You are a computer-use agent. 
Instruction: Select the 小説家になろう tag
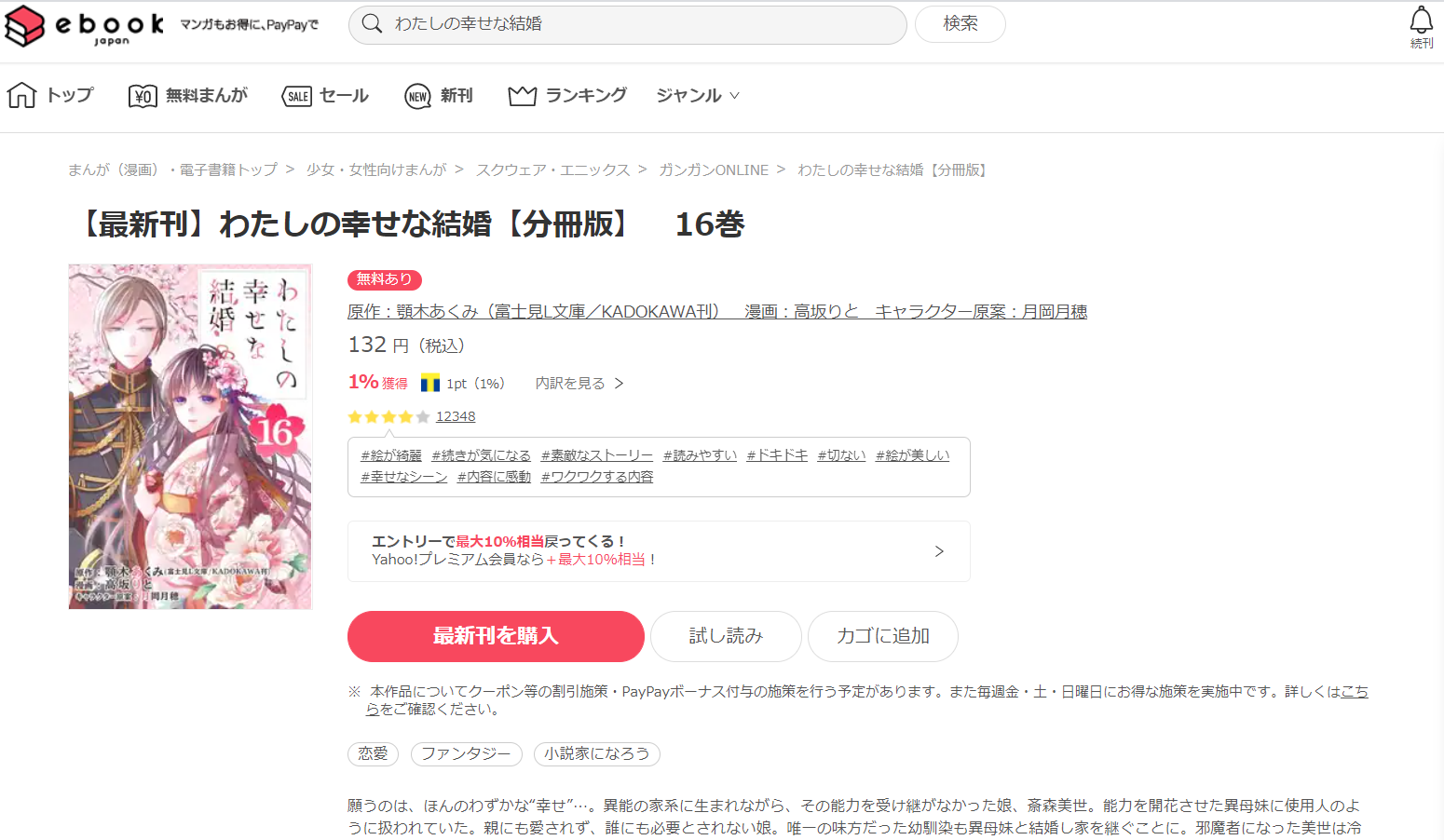pyautogui.click(x=597, y=753)
